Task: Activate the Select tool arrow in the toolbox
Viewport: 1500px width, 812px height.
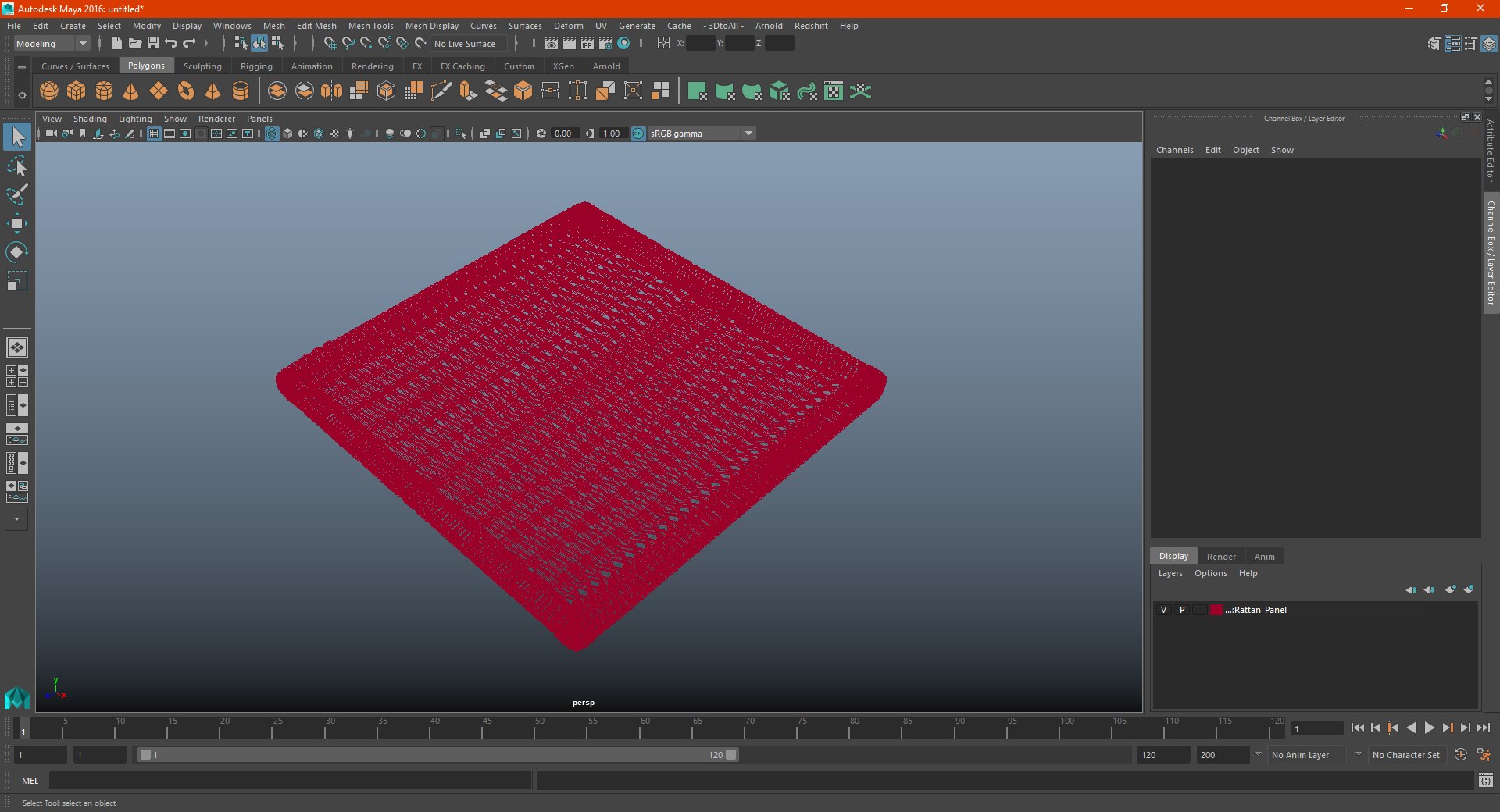Action: (16, 137)
